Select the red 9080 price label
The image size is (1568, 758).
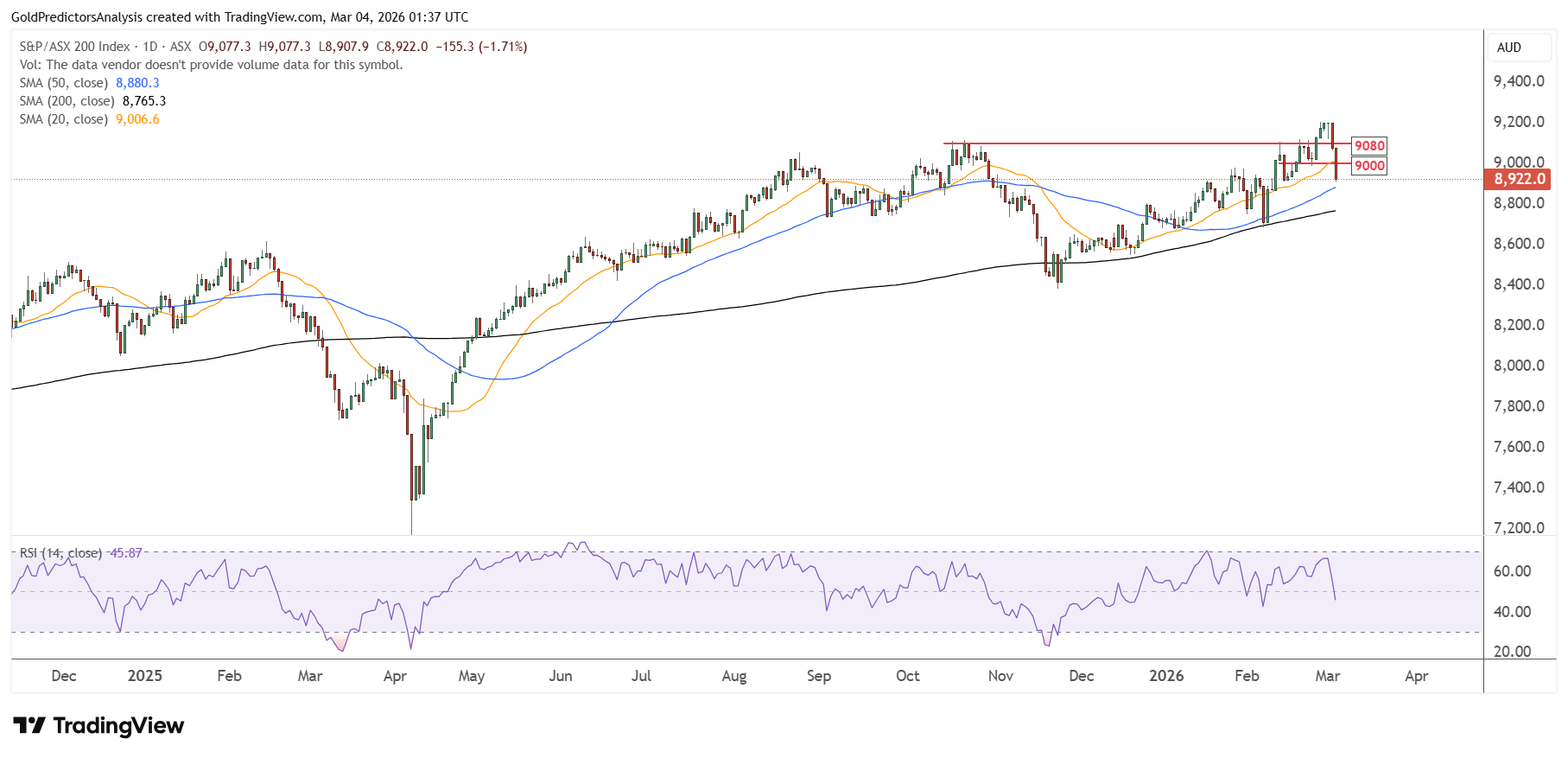1369,146
